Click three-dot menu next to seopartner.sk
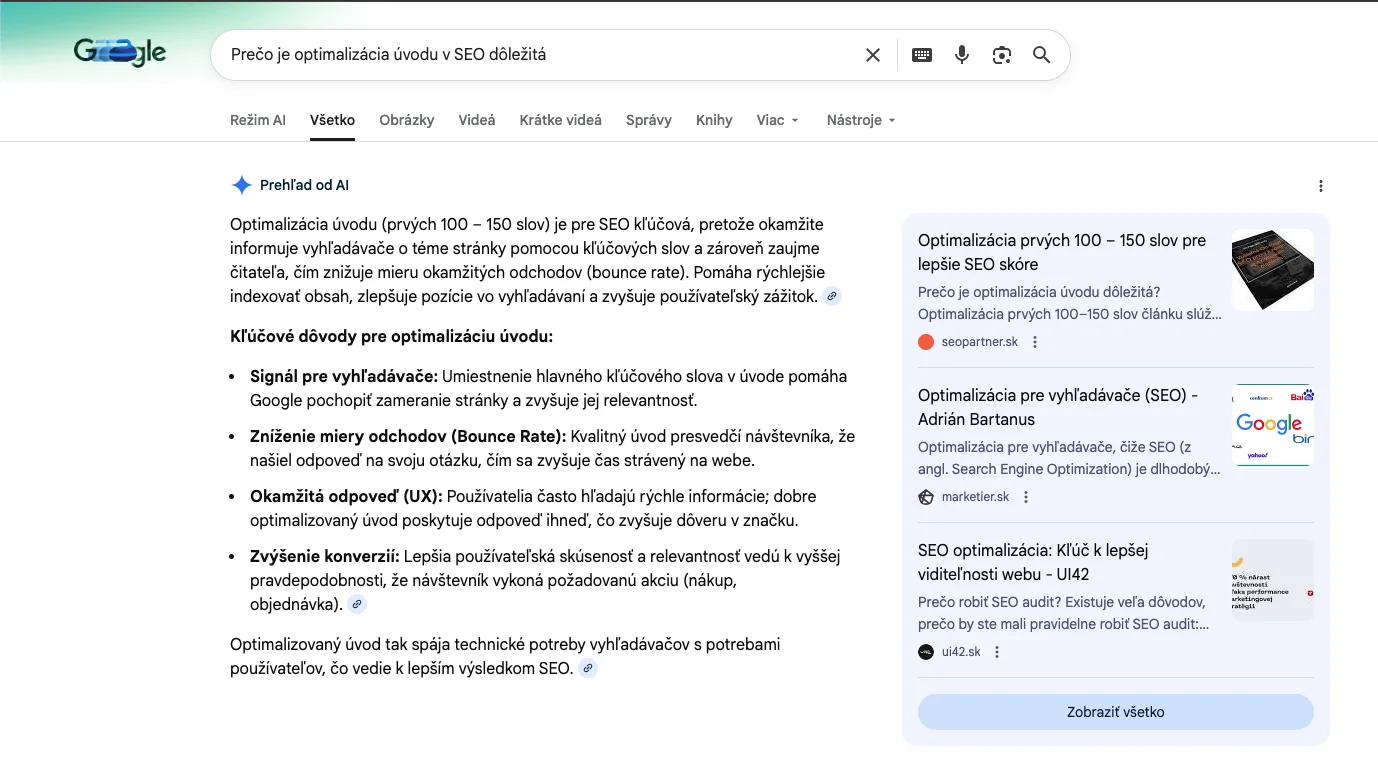 pyautogui.click(x=1035, y=342)
